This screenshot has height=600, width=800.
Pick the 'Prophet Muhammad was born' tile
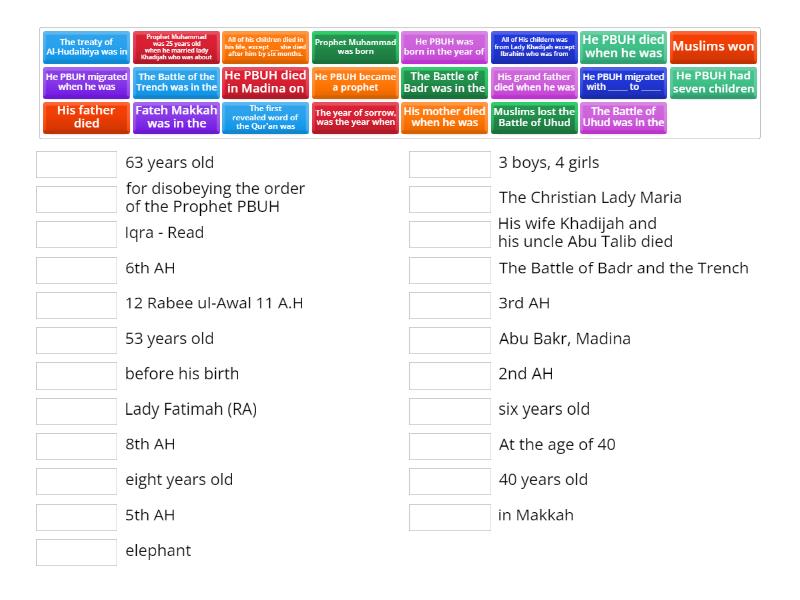[x=357, y=46]
